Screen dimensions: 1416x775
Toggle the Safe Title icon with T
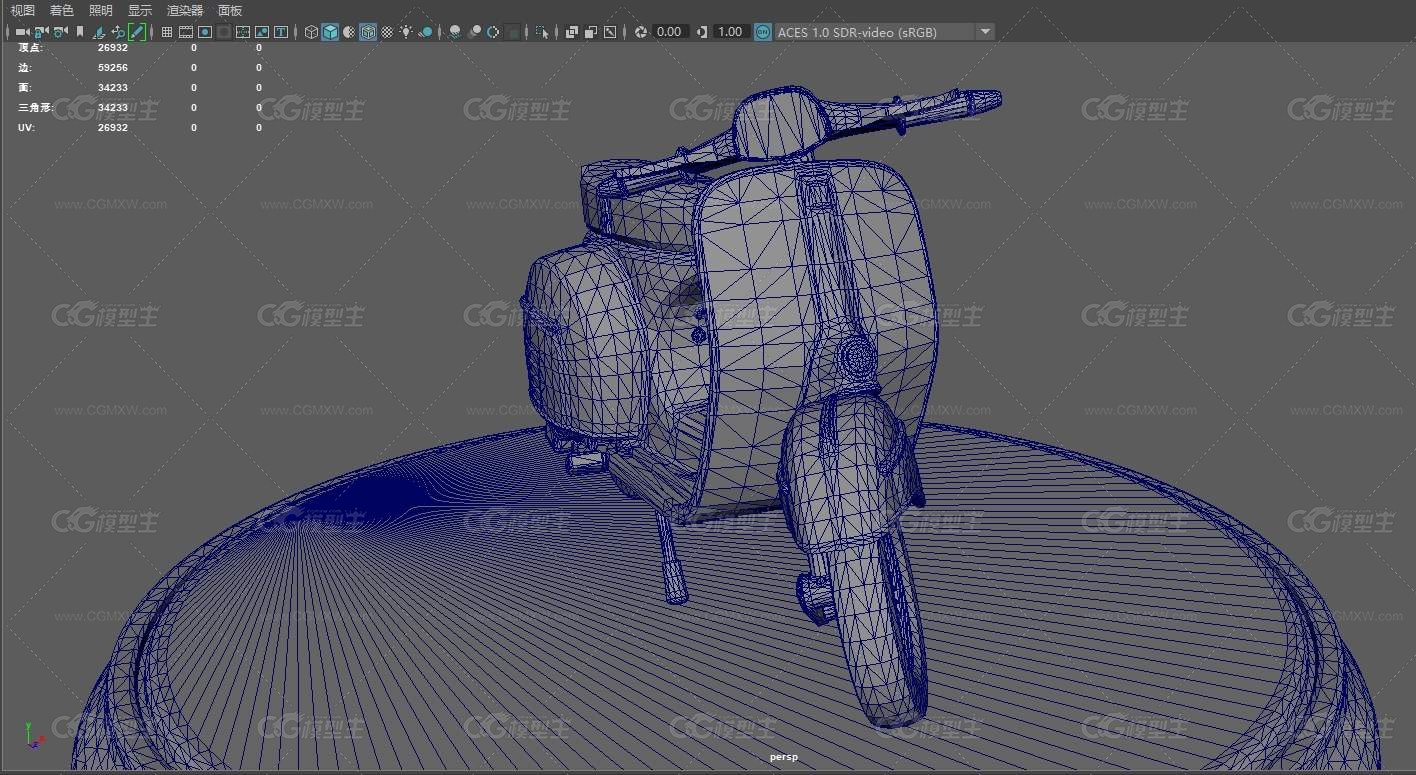(281, 32)
